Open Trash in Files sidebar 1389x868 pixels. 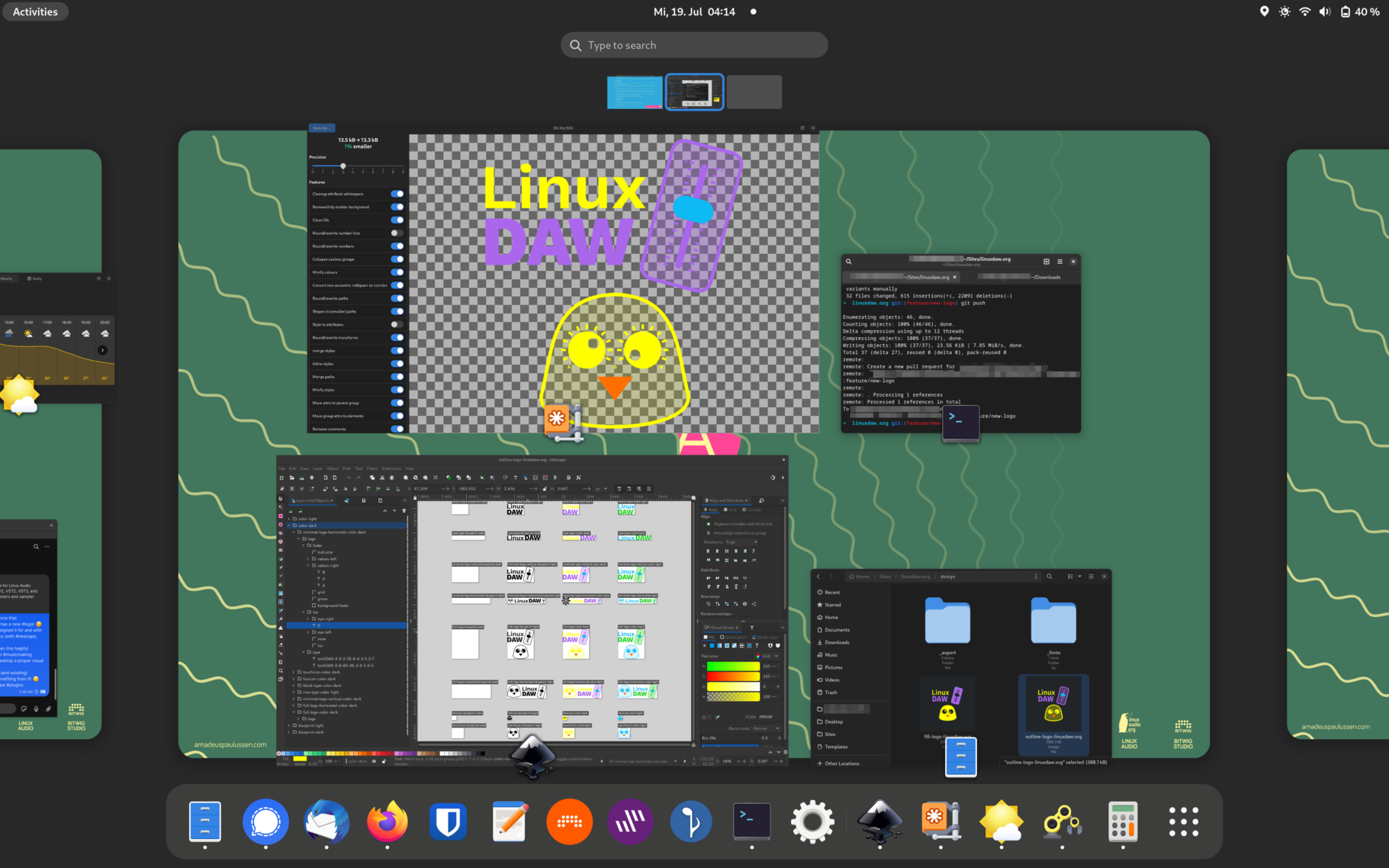(831, 693)
